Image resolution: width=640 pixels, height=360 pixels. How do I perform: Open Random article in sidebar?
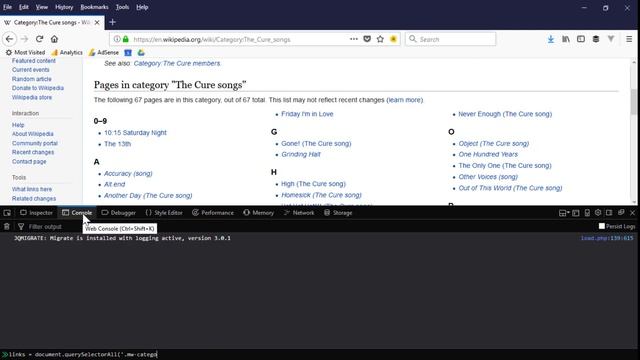point(31,79)
